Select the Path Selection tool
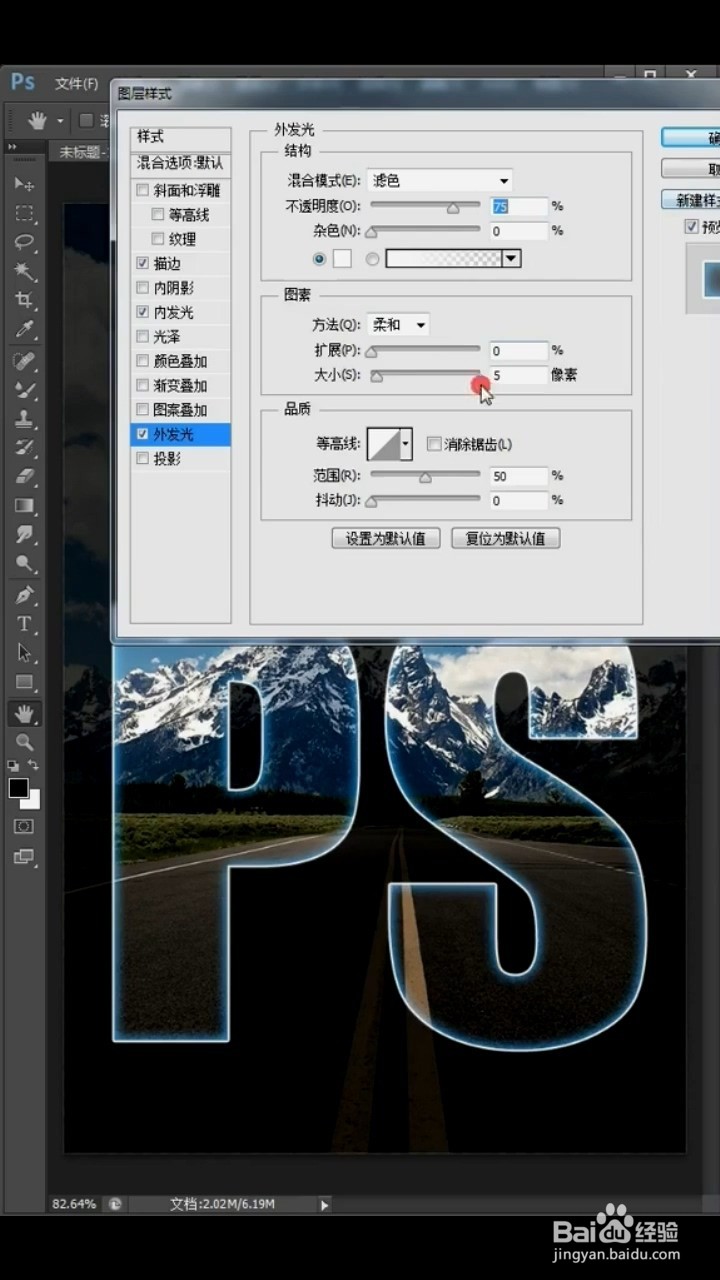The image size is (720, 1280). pyautogui.click(x=25, y=654)
